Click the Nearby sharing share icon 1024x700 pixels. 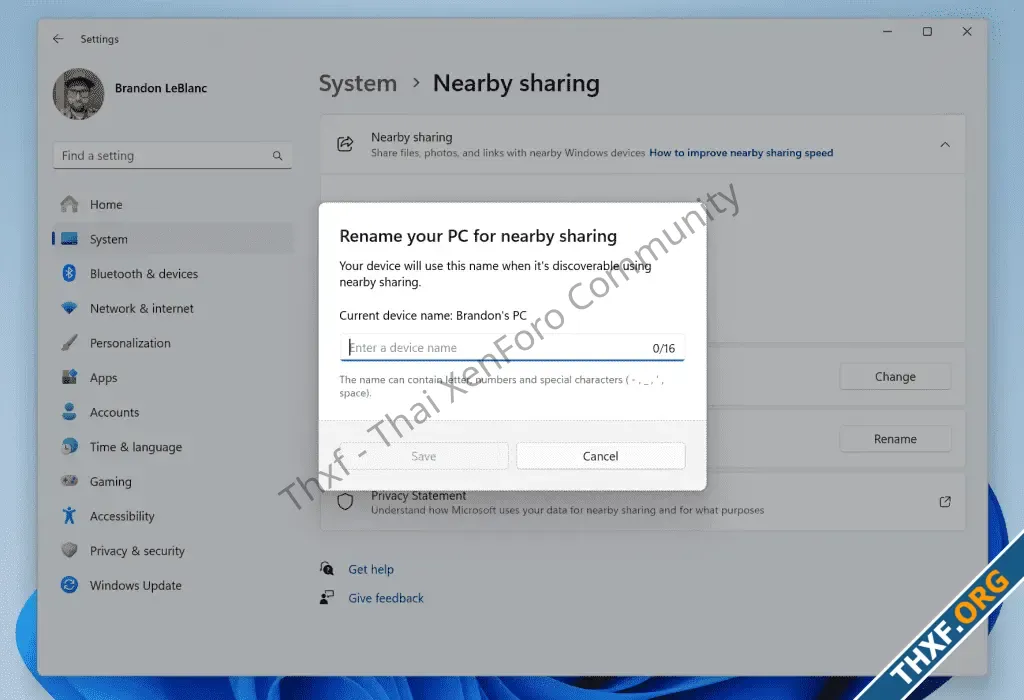pos(345,144)
